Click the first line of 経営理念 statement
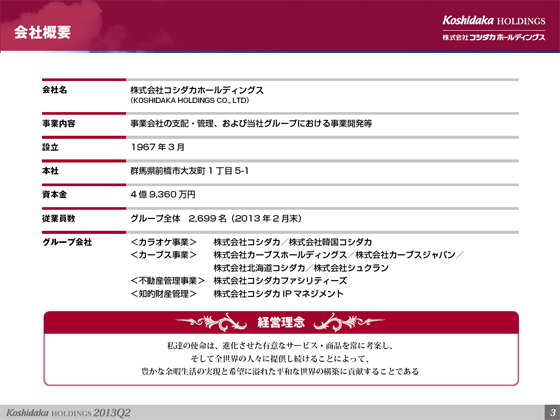This screenshot has height=420, width=560. pos(280,346)
